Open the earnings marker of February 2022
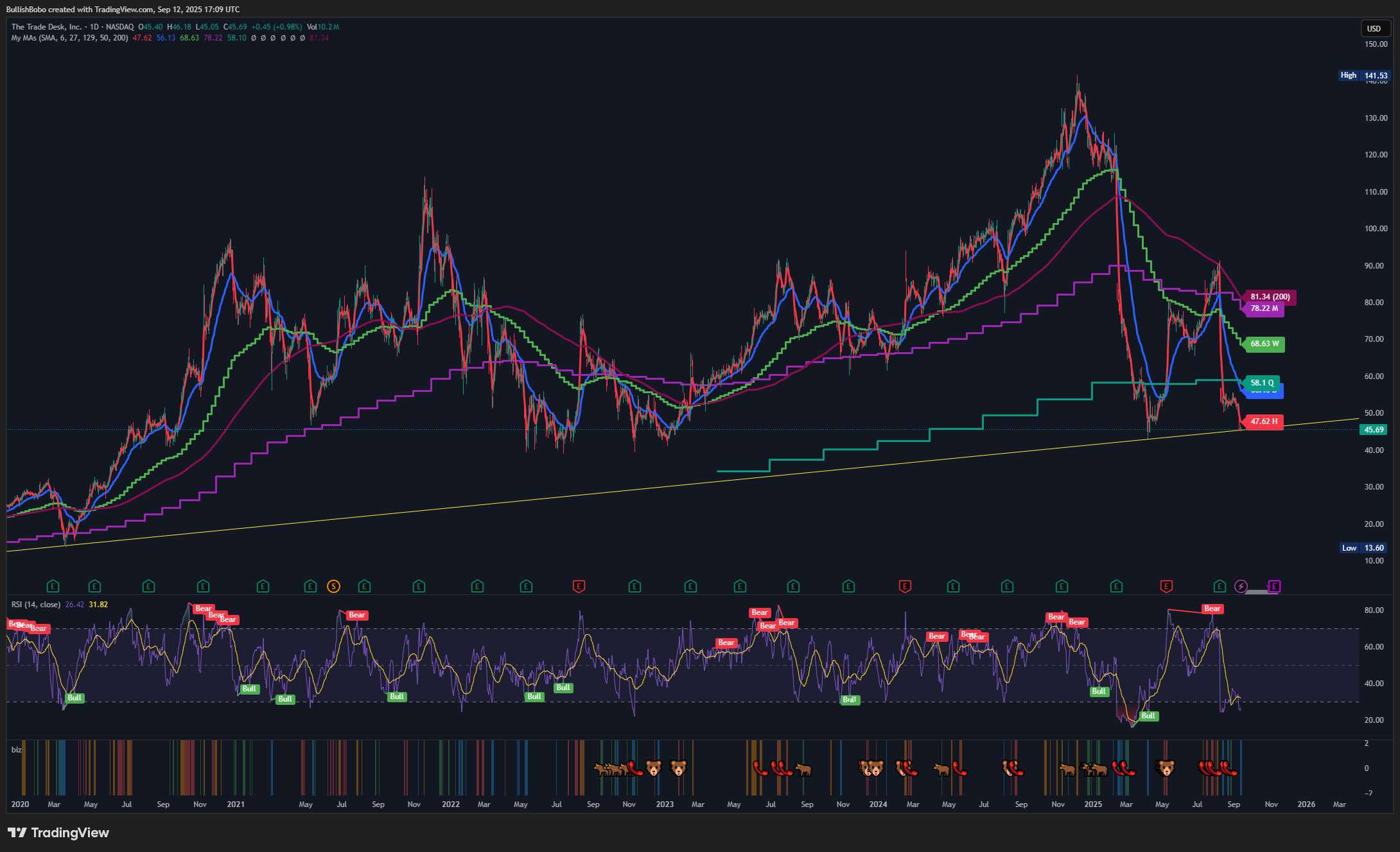The image size is (1400, 852). click(477, 586)
